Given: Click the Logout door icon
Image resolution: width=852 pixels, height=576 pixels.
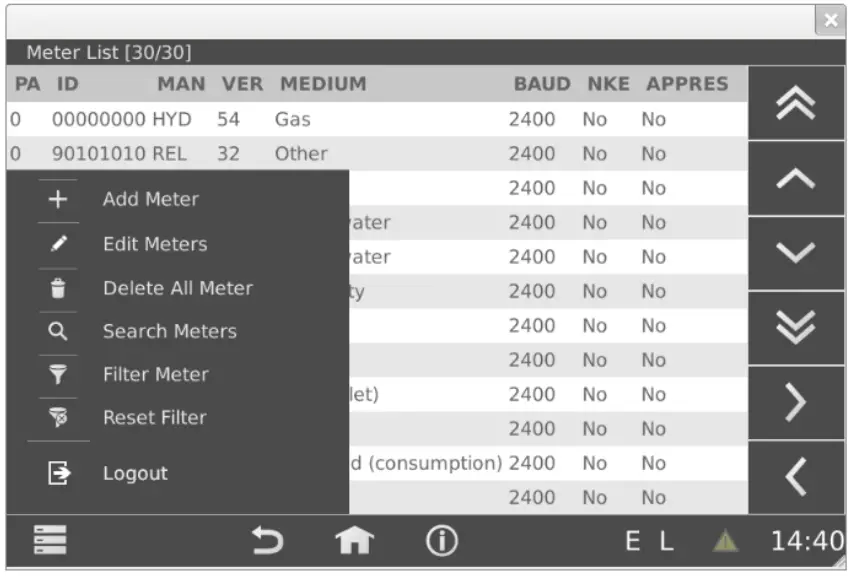Looking at the screenshot, I should pyautogui.click(x=57, y=472).
